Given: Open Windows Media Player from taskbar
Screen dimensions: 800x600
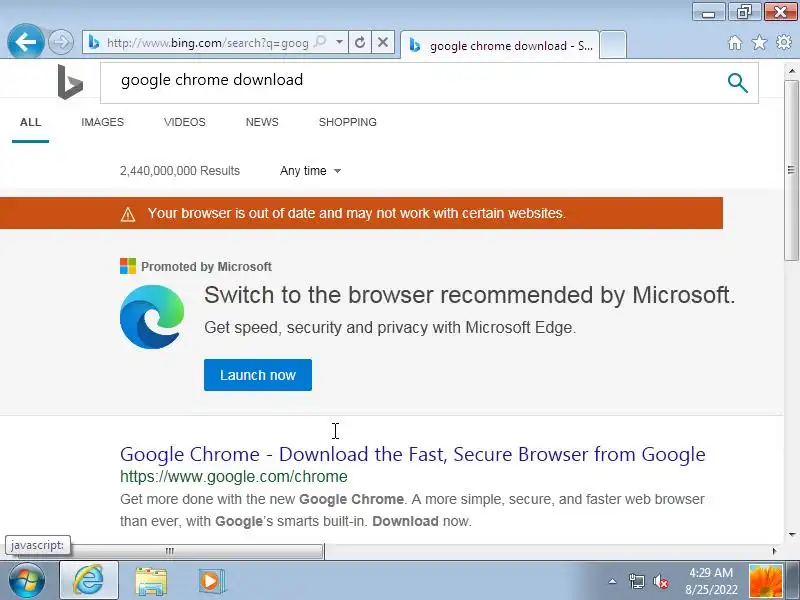Looking at the screenshot, I should [x=211, y=581].
